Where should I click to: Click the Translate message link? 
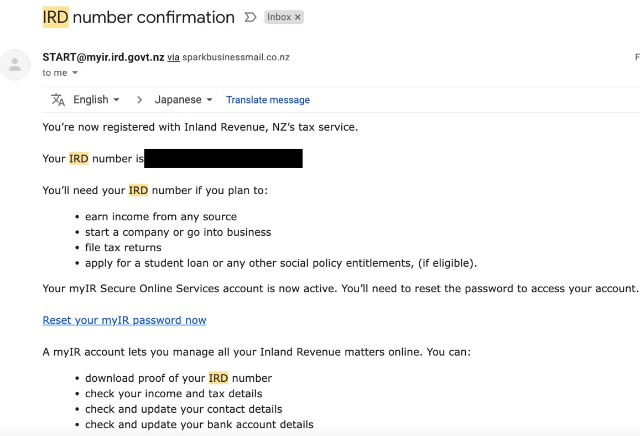[x=268, y=100]
